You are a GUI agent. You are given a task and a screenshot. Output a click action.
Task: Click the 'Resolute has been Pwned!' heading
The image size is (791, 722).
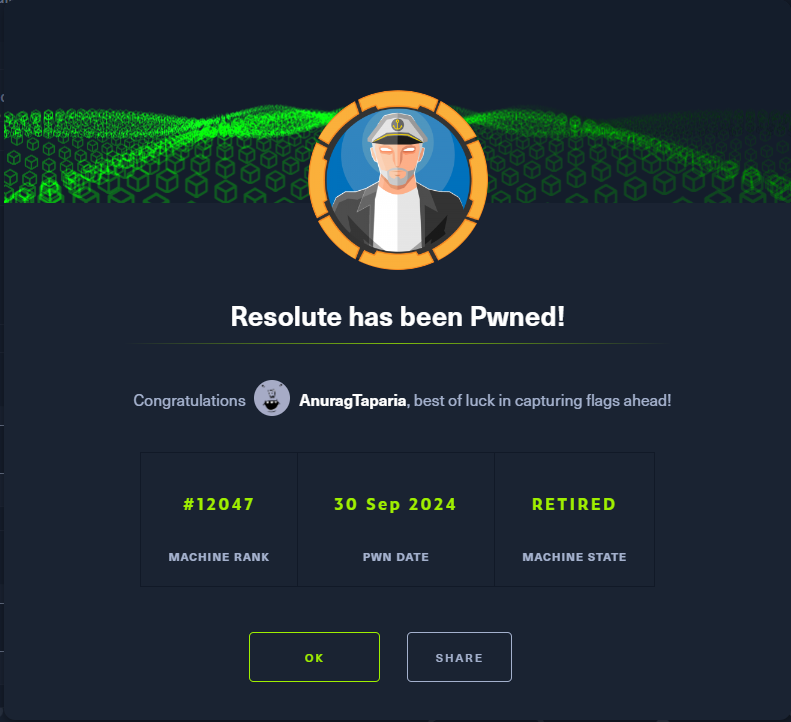(x=398, y=317)
